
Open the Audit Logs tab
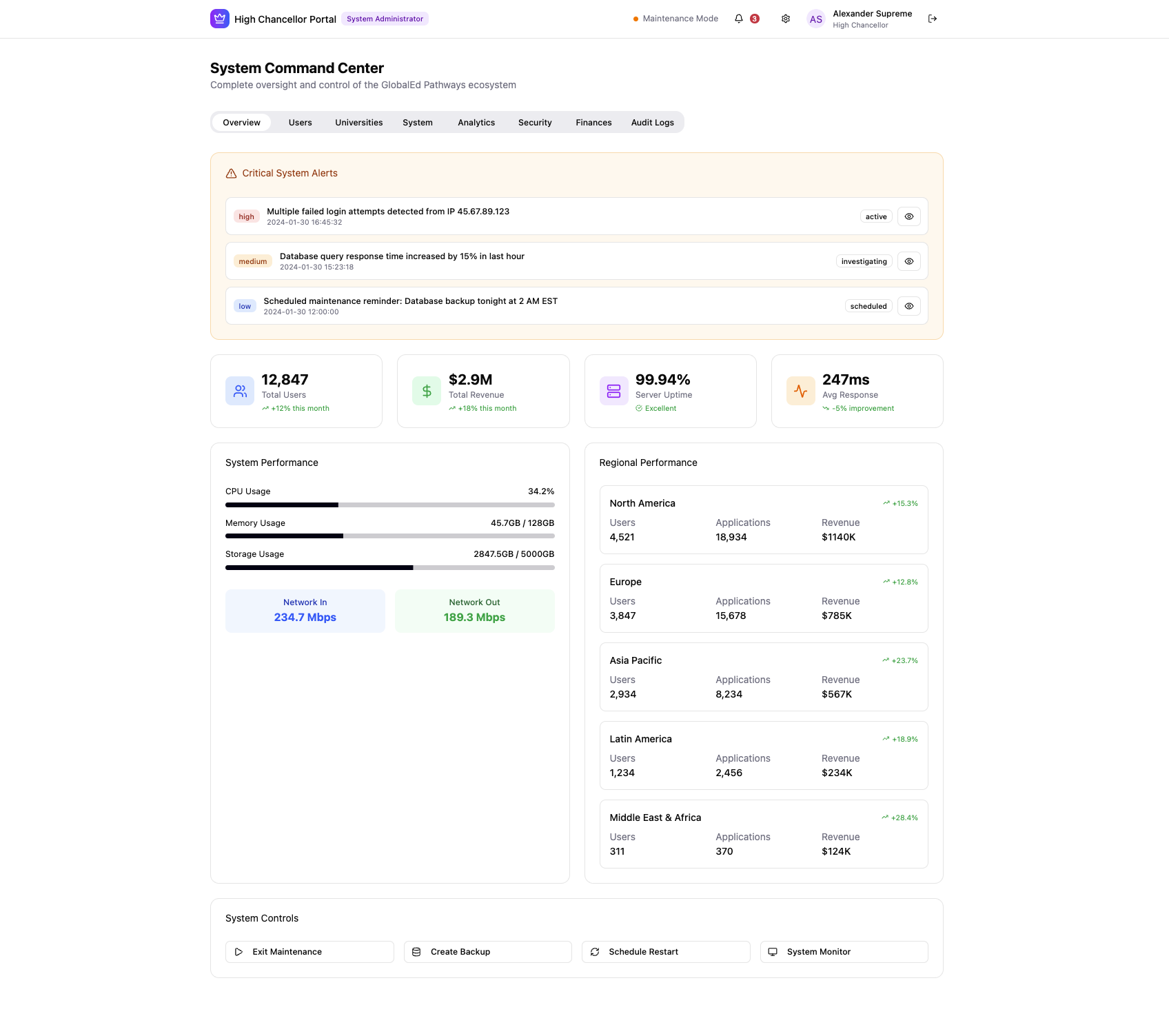point(652,123)
